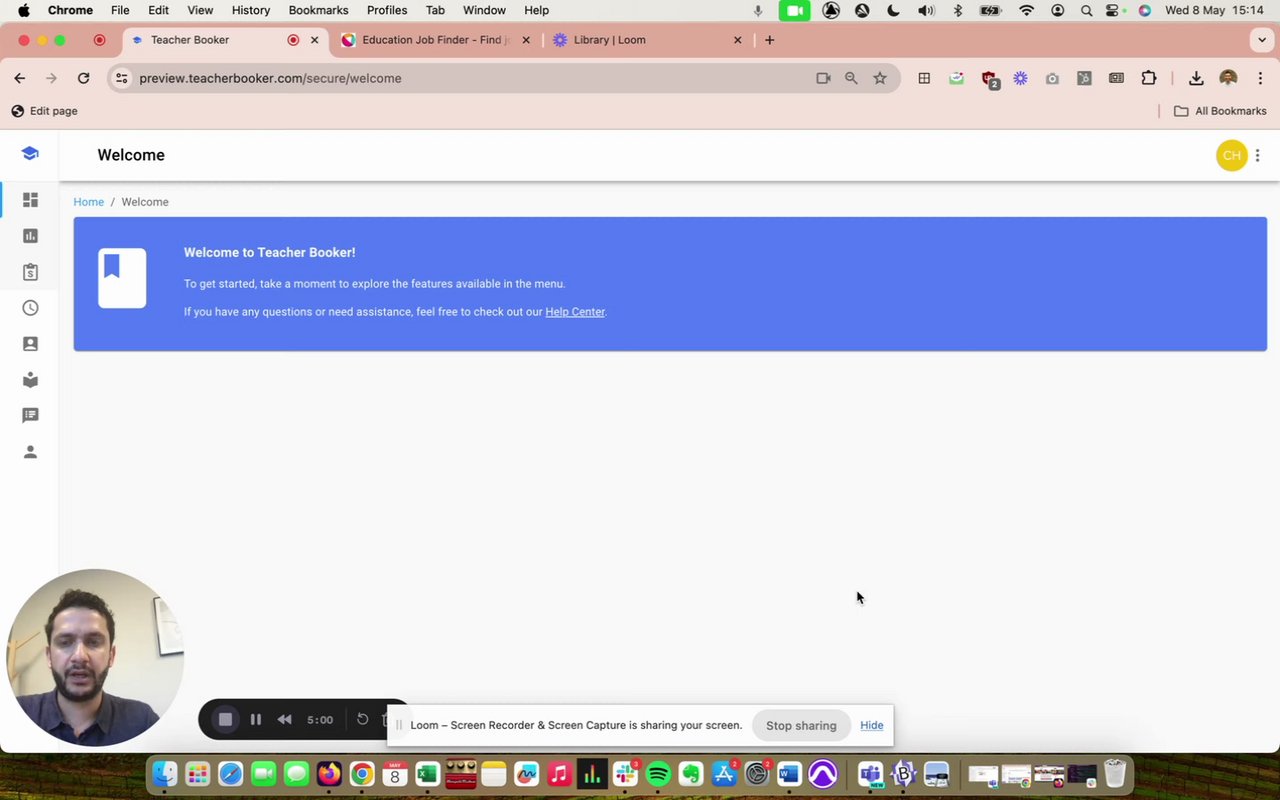Open Microsoft Teams from the Dock

[x=870, y=774]
